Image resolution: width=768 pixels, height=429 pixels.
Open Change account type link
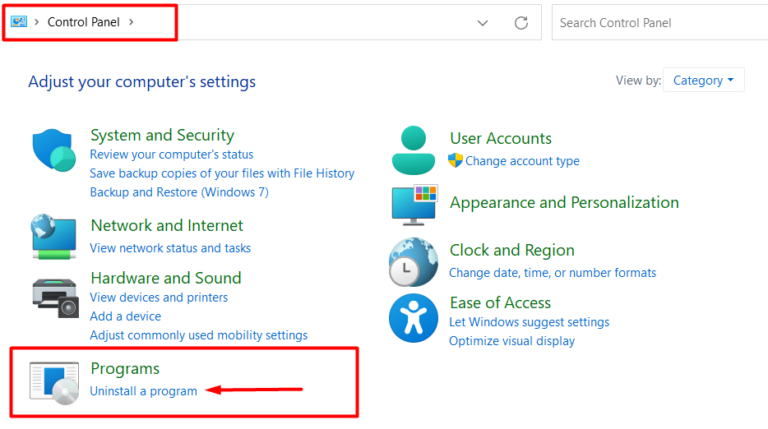(x=522, y=161)
